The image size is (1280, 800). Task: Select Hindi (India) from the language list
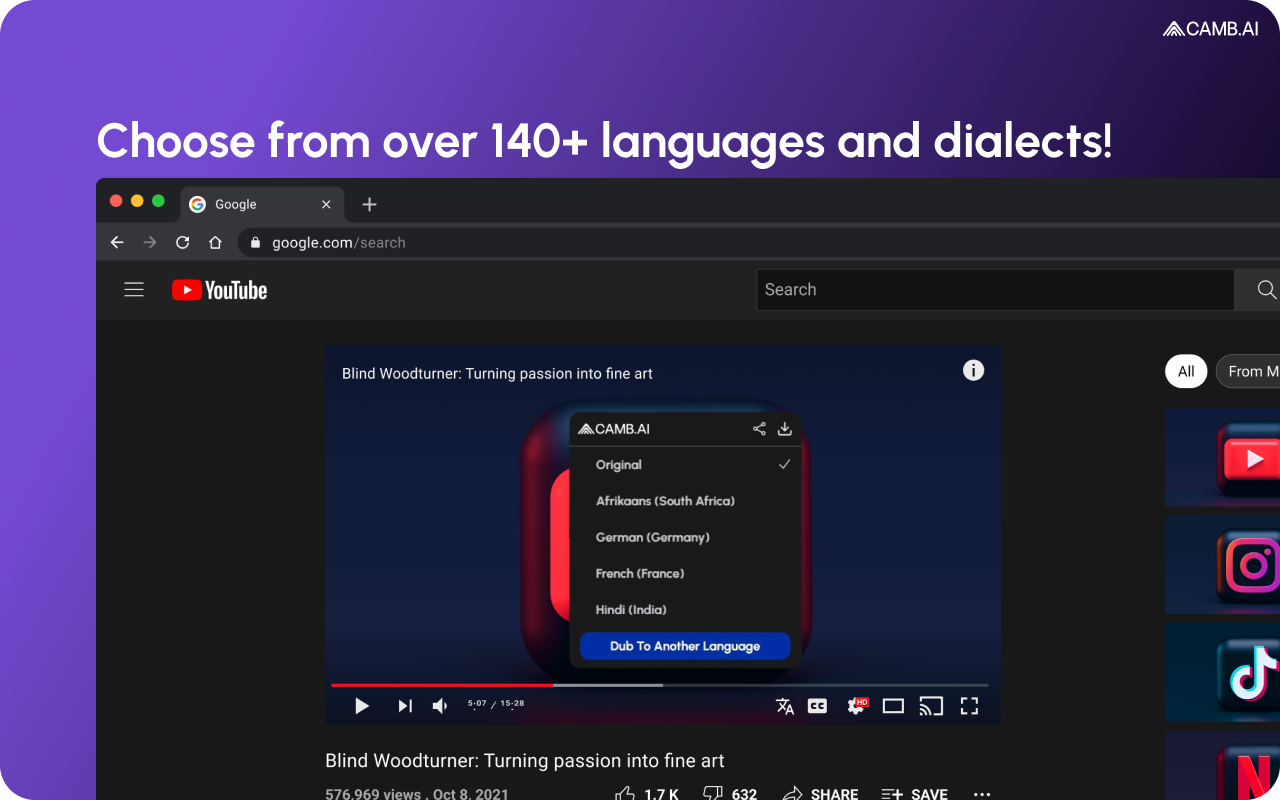point(630,609)
